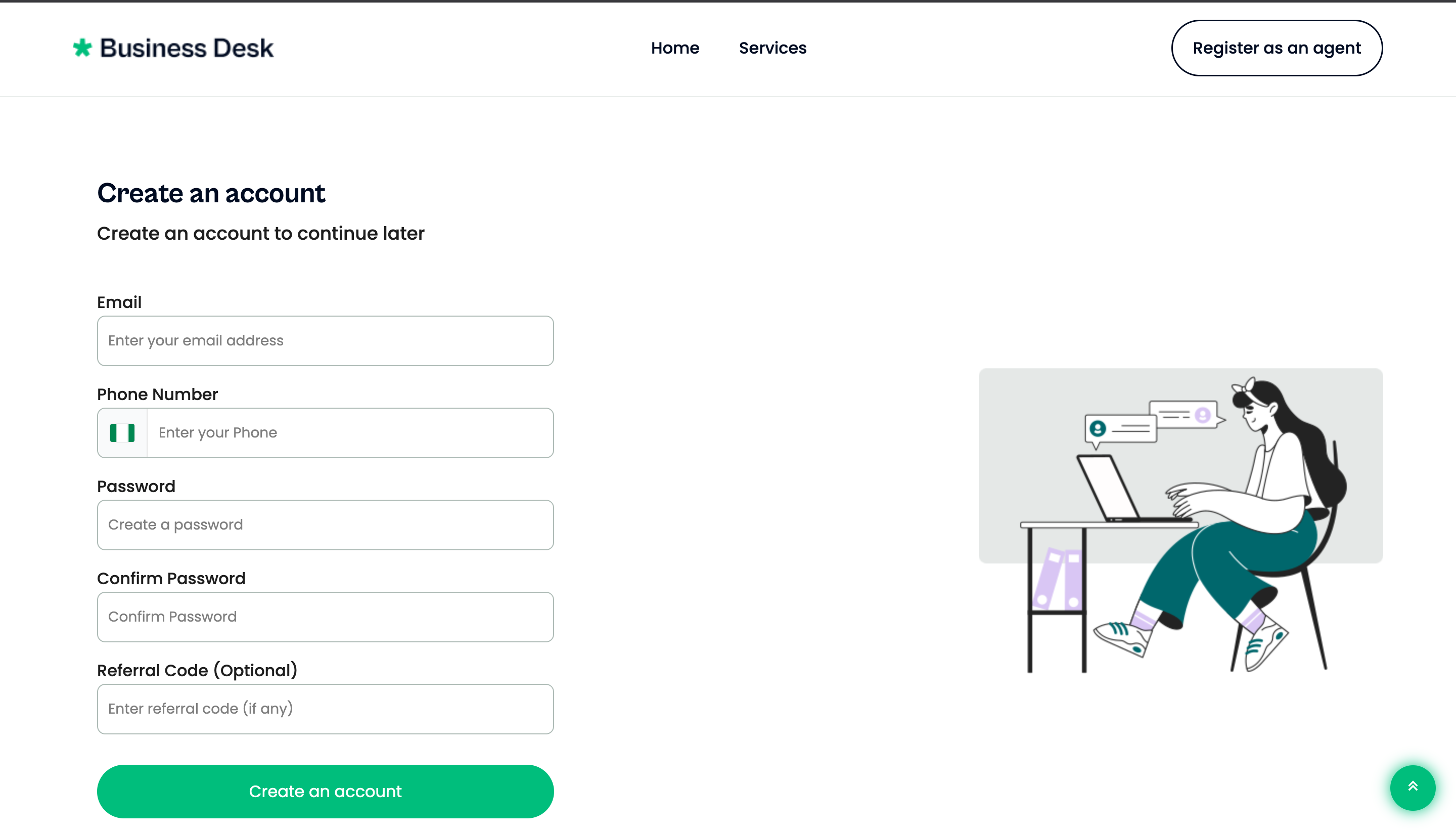The image size is (1456, 831).
Task: Click the Referral Code (Optional) label
Action: point(197,670)
